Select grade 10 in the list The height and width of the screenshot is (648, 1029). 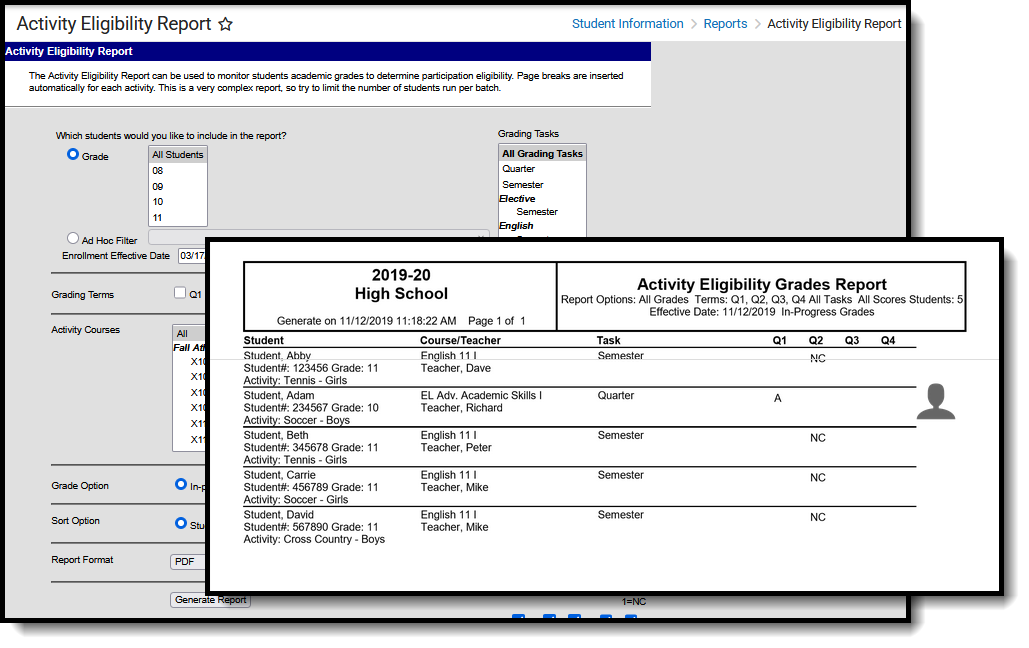click(178, 202)
